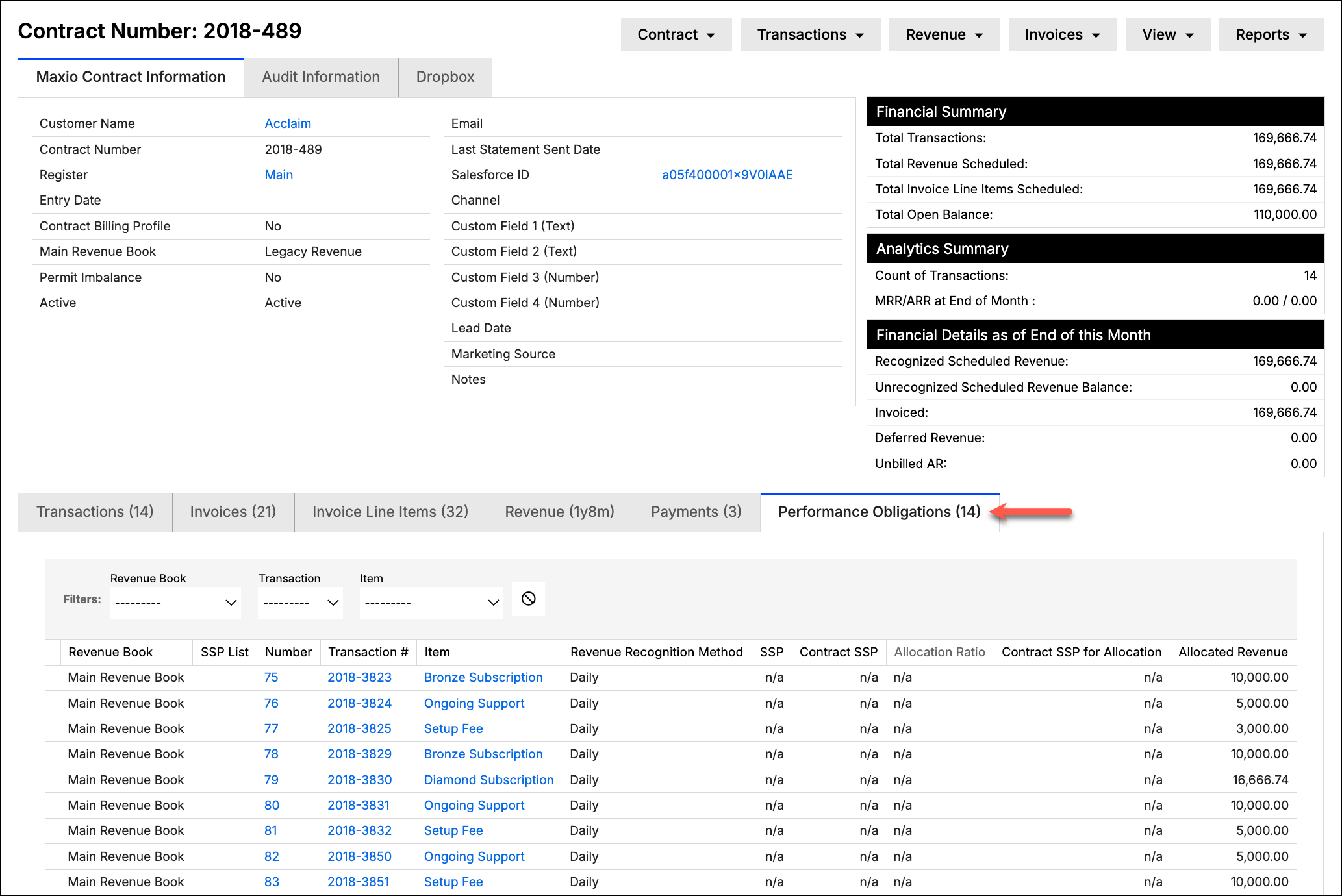Open Ongoing Support item in row 82
1342x896 pixels.
[x=474, y=856]
